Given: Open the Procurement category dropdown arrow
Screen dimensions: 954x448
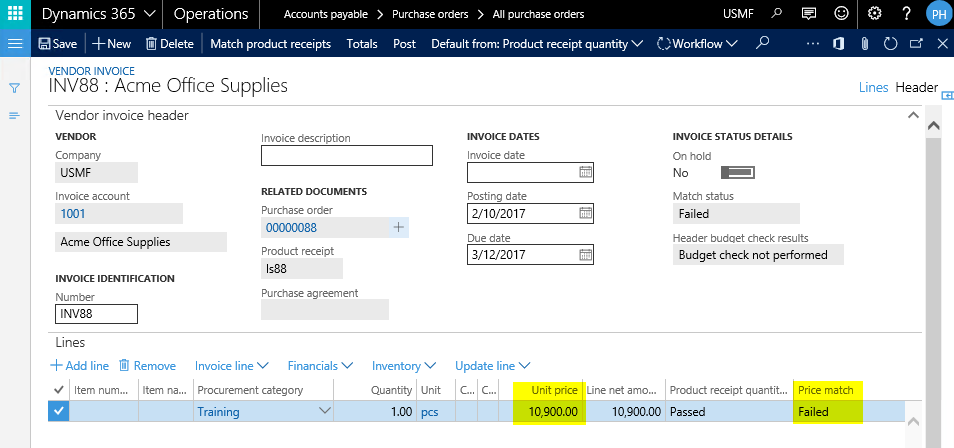Looking at the screenshot, I should point(323,411).
